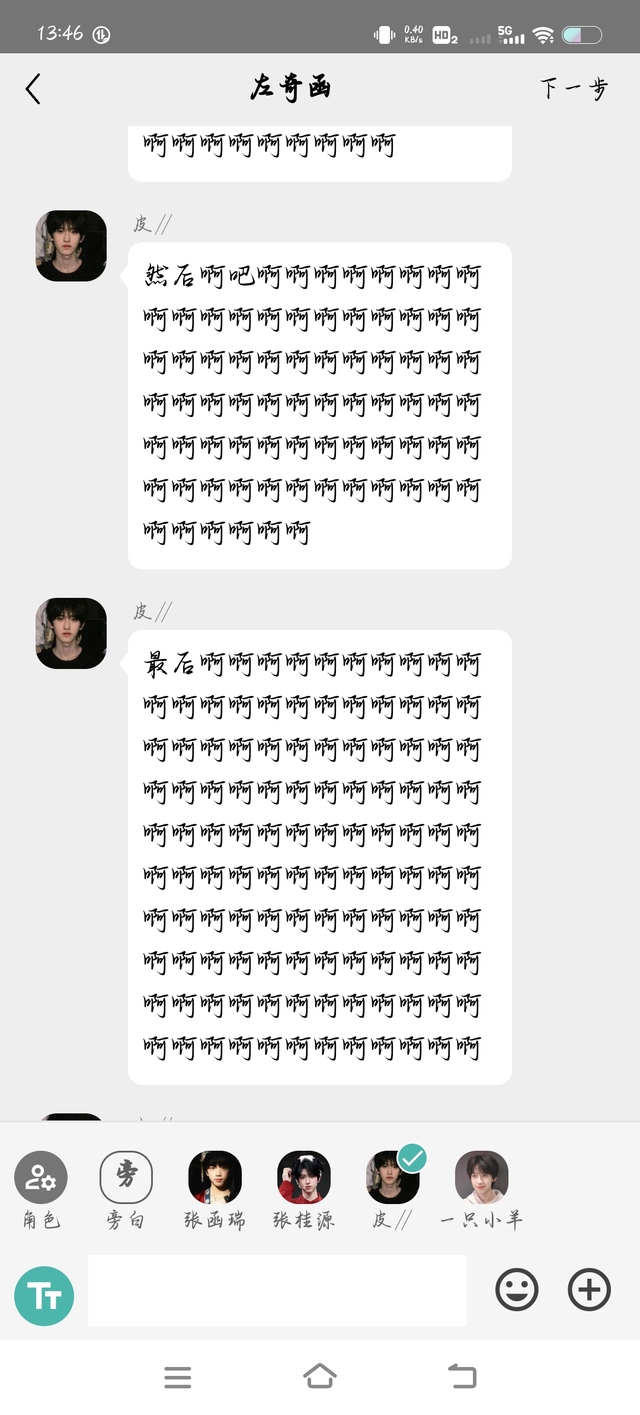Go to the Android home screen icon
Image resolution: width=640 pixels, height=1415 pixels.
point(320,1377)
